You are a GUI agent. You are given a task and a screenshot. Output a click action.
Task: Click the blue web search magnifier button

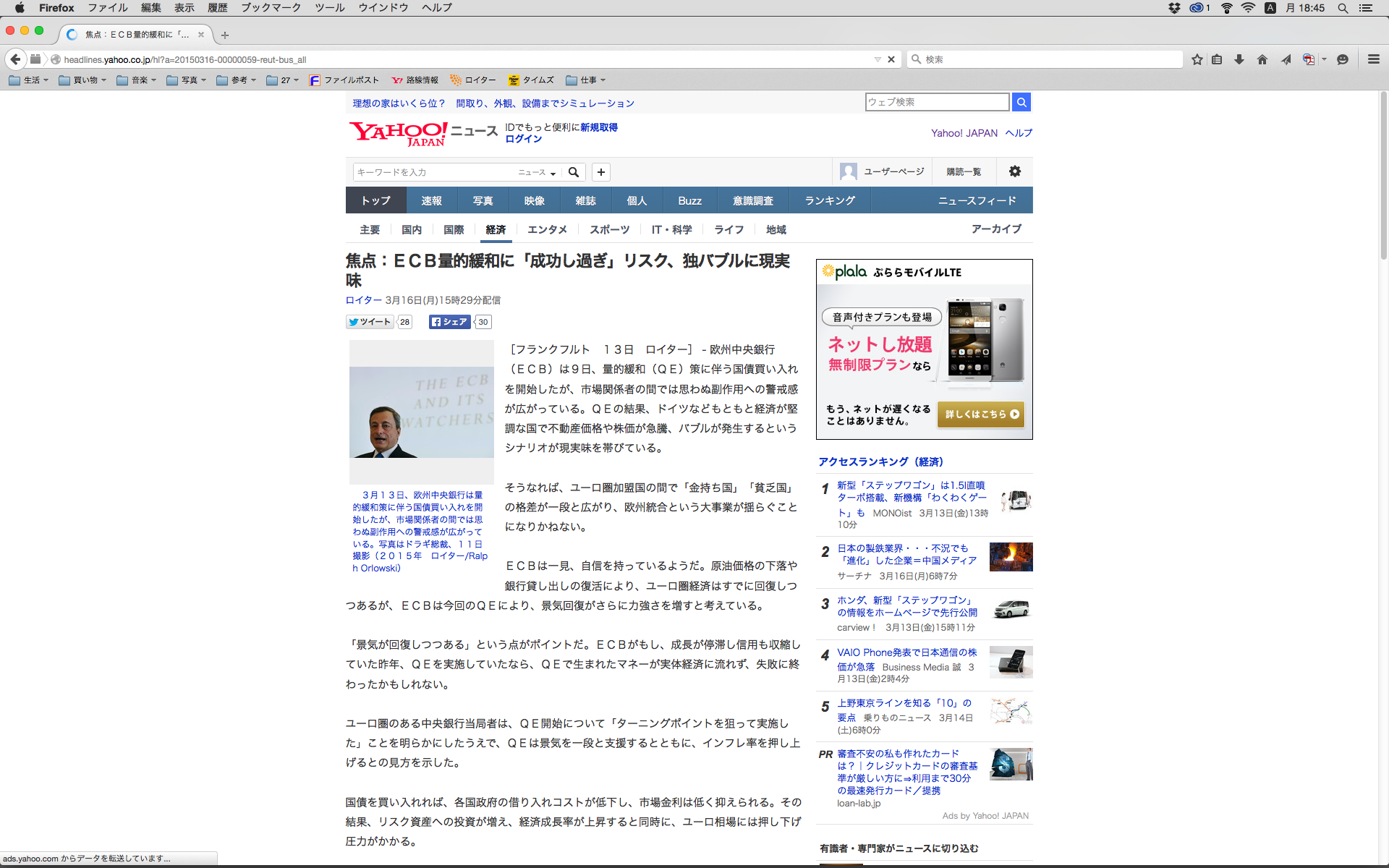click(x=1021, y=102)
